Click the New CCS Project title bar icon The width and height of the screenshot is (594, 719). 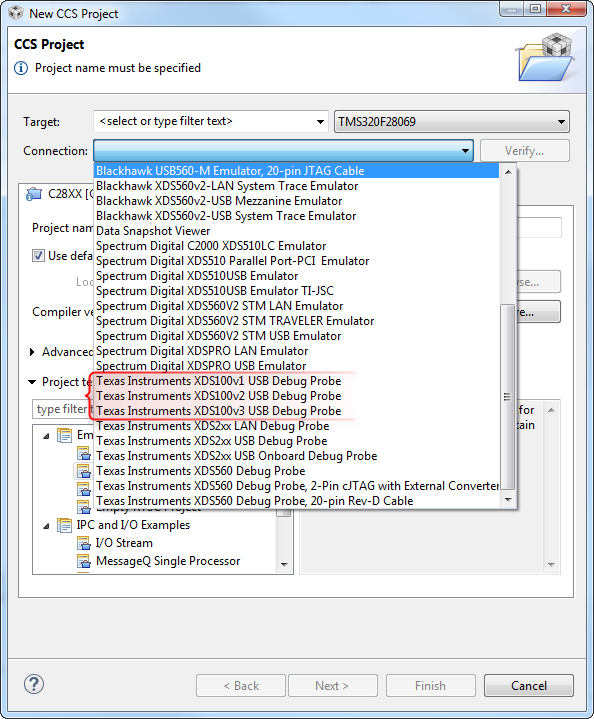click(16, 13)
